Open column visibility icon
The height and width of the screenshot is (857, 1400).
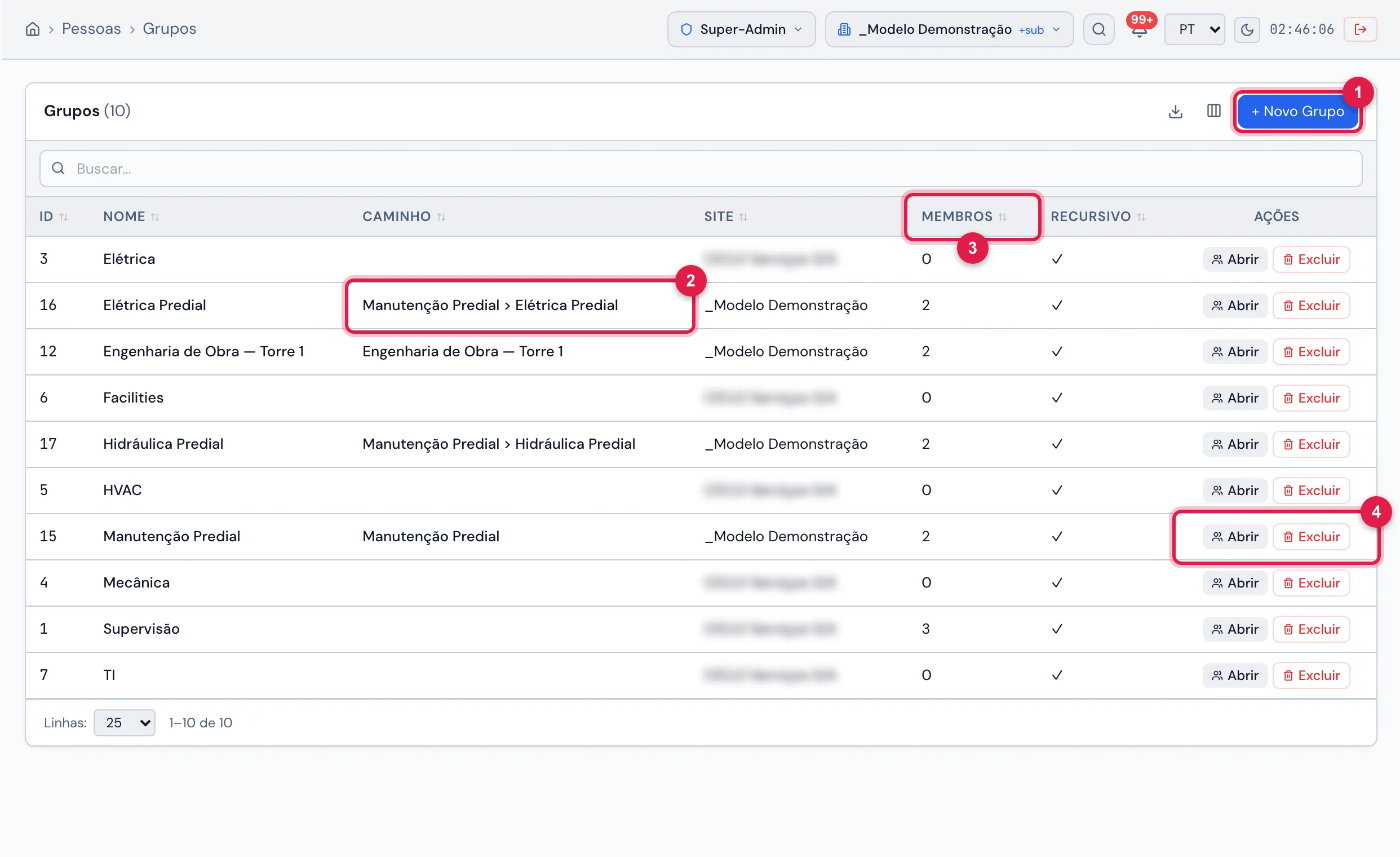(1213, 111)
